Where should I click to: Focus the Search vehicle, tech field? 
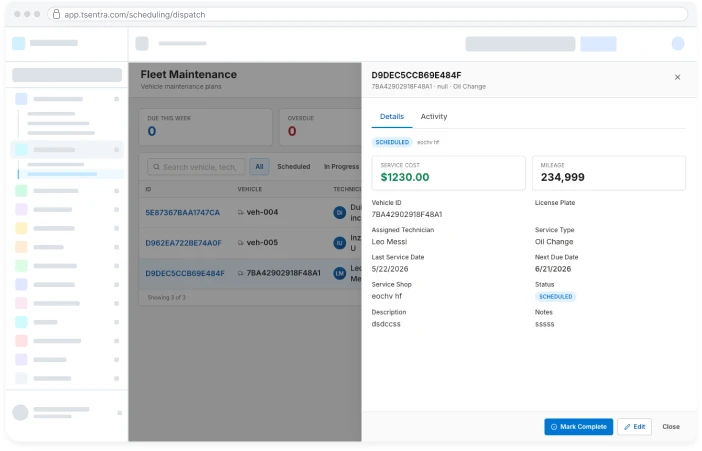click(196, 167)
